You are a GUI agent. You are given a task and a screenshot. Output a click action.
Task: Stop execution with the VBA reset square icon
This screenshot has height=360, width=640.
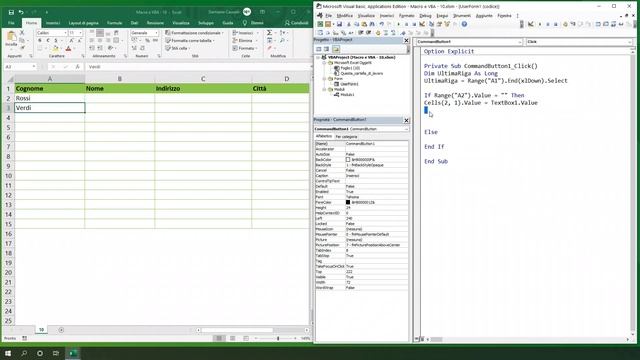(414, 24)
